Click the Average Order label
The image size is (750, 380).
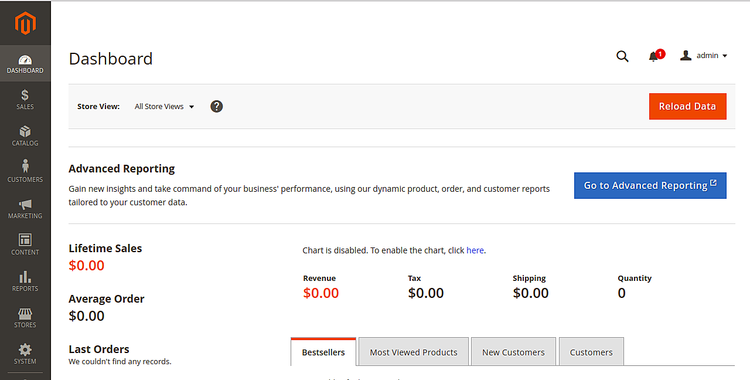(106, 299)
